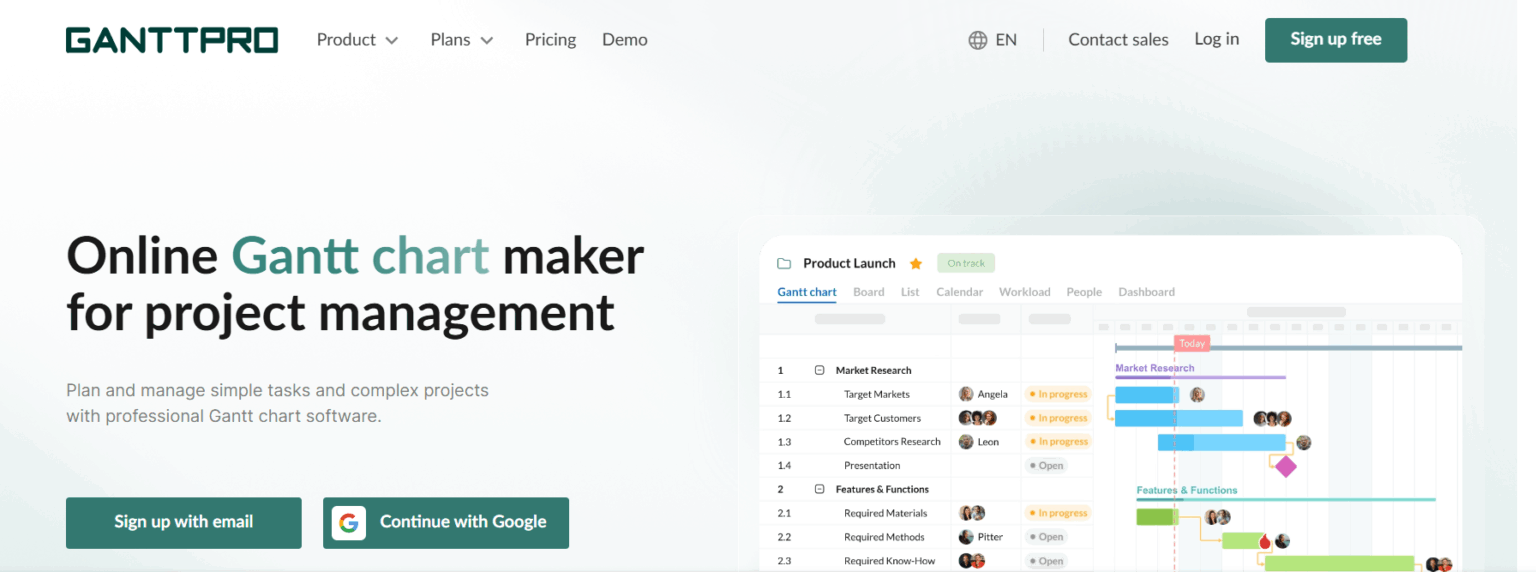Click the GanttPRO logo
This screenshot has width=1536, height=572.
pyautogui.click(x=172, y=40)
